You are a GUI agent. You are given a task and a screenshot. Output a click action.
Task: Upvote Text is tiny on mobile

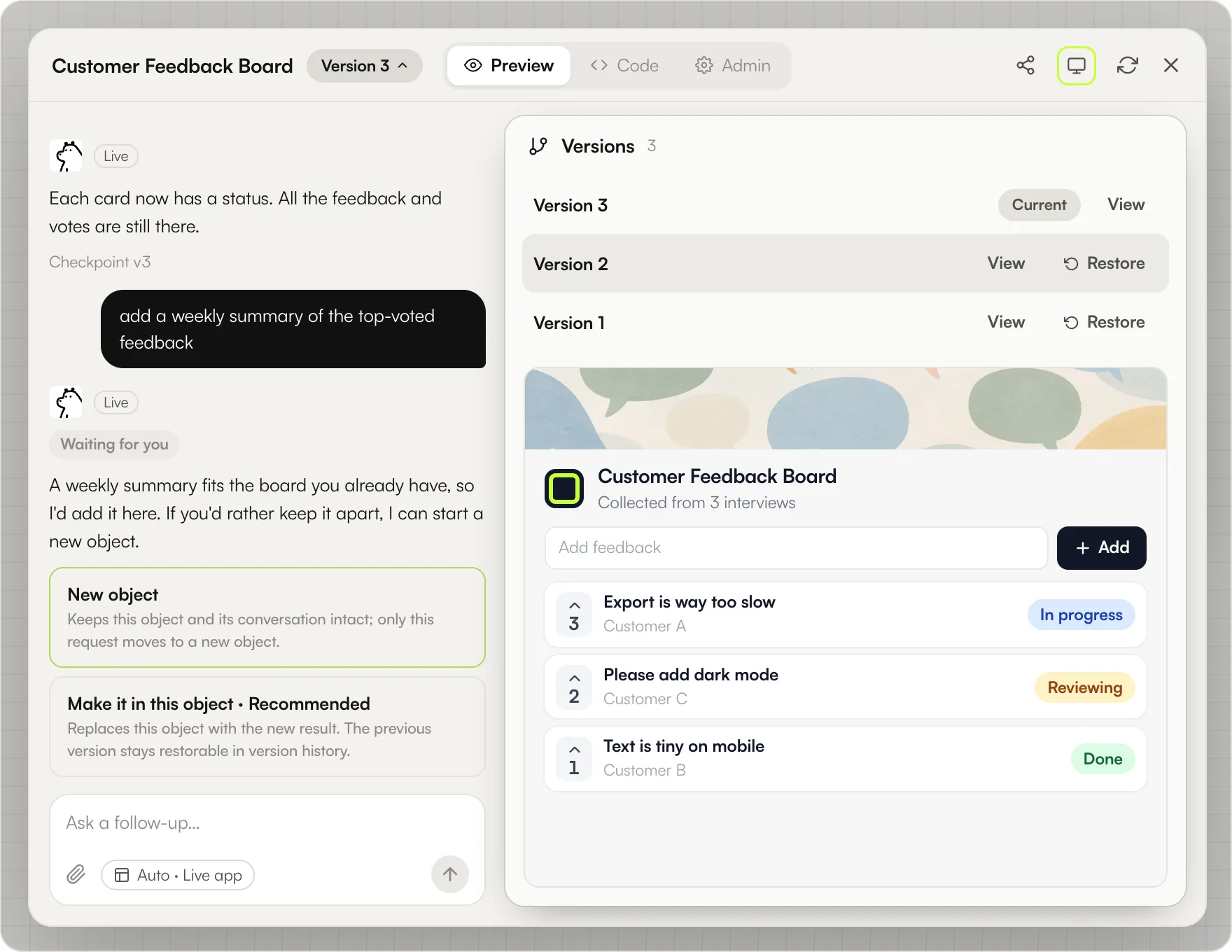574,758
